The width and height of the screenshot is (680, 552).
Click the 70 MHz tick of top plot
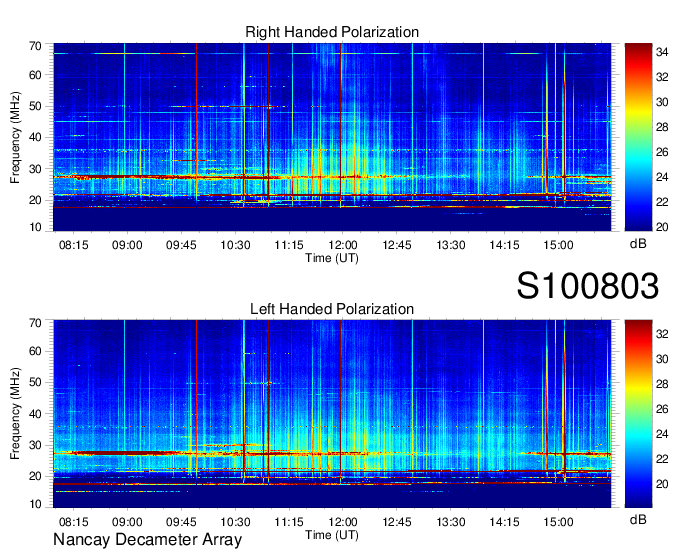(35, 46)
